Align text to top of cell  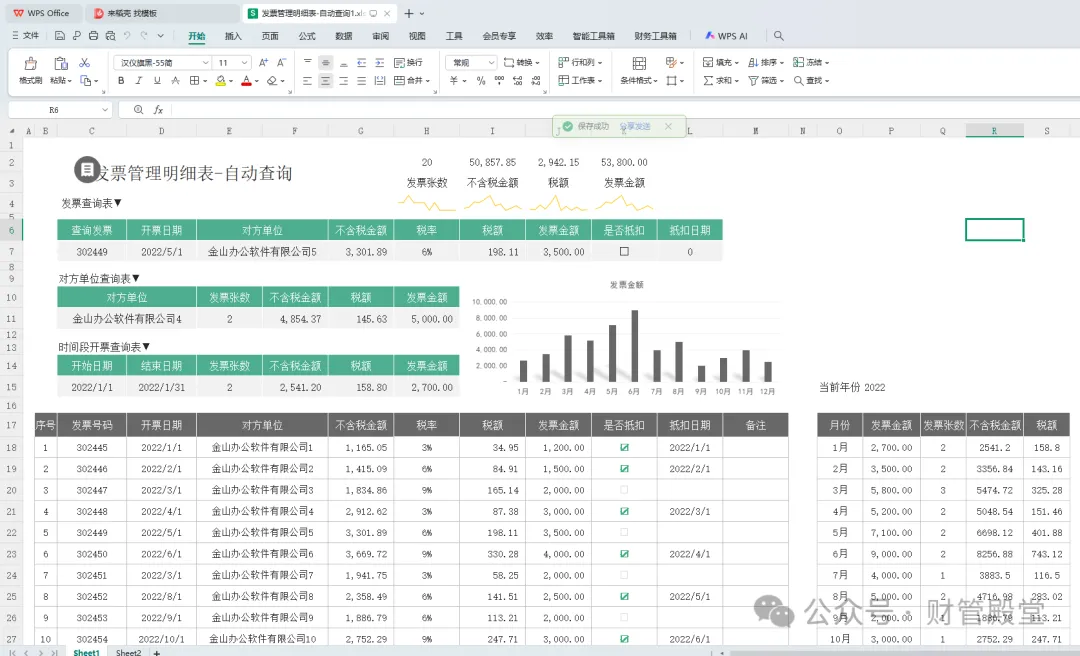click(308, 63)
